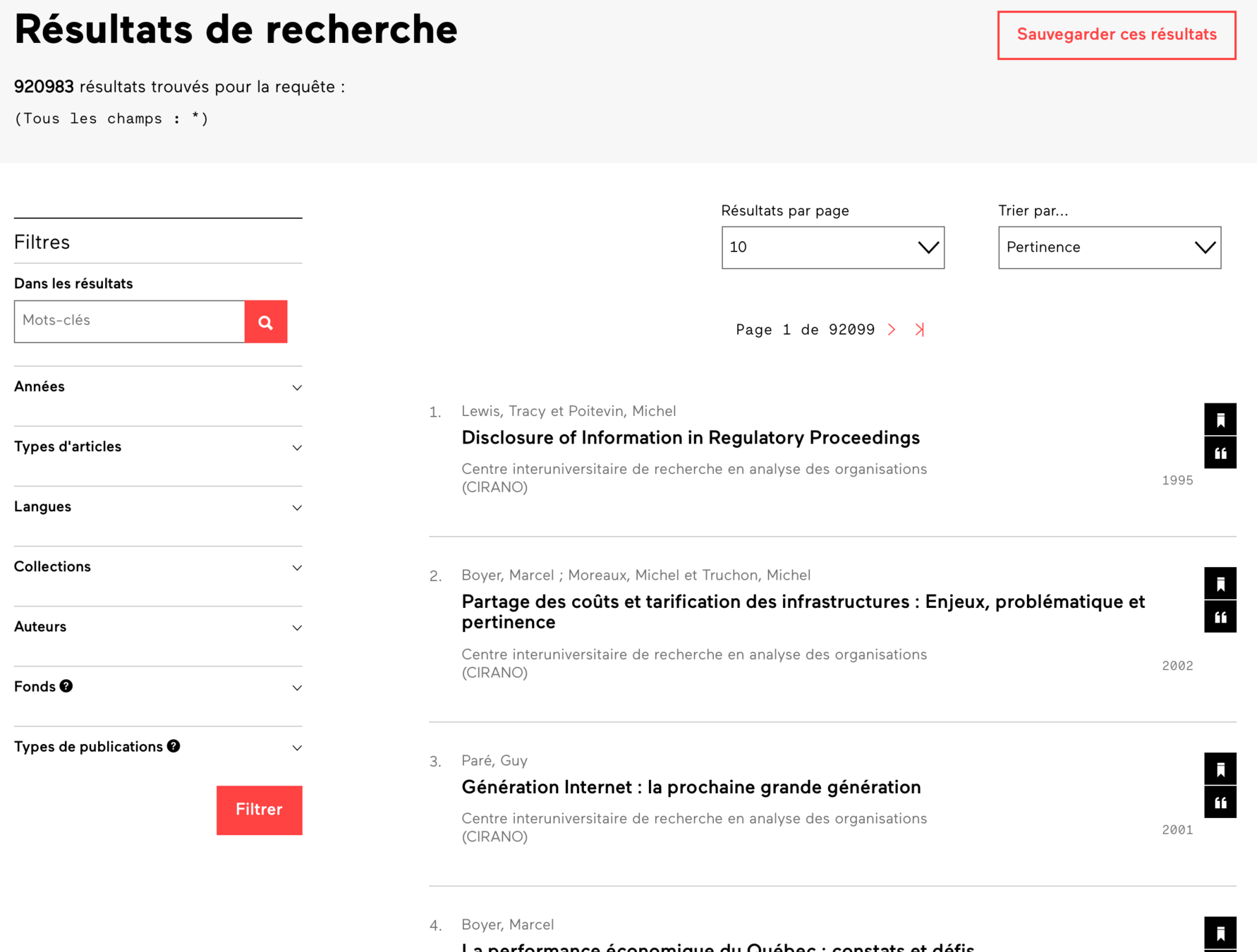1257x952 pixels.
Task: Click the red keyword search magnifier button
Action: [266, 322]
